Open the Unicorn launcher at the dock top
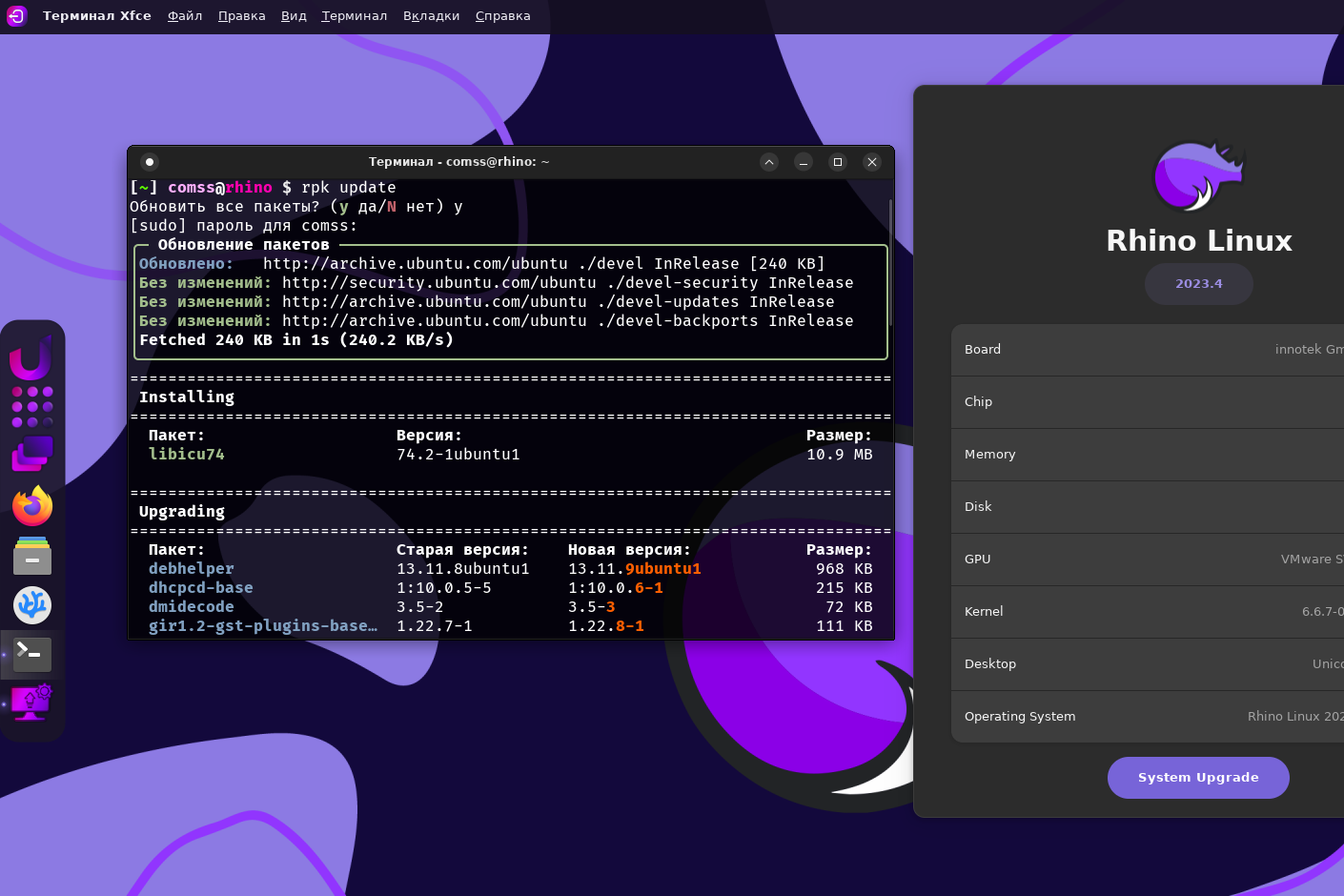Viewport: 1344px width, 896px height. coord(31,357)
